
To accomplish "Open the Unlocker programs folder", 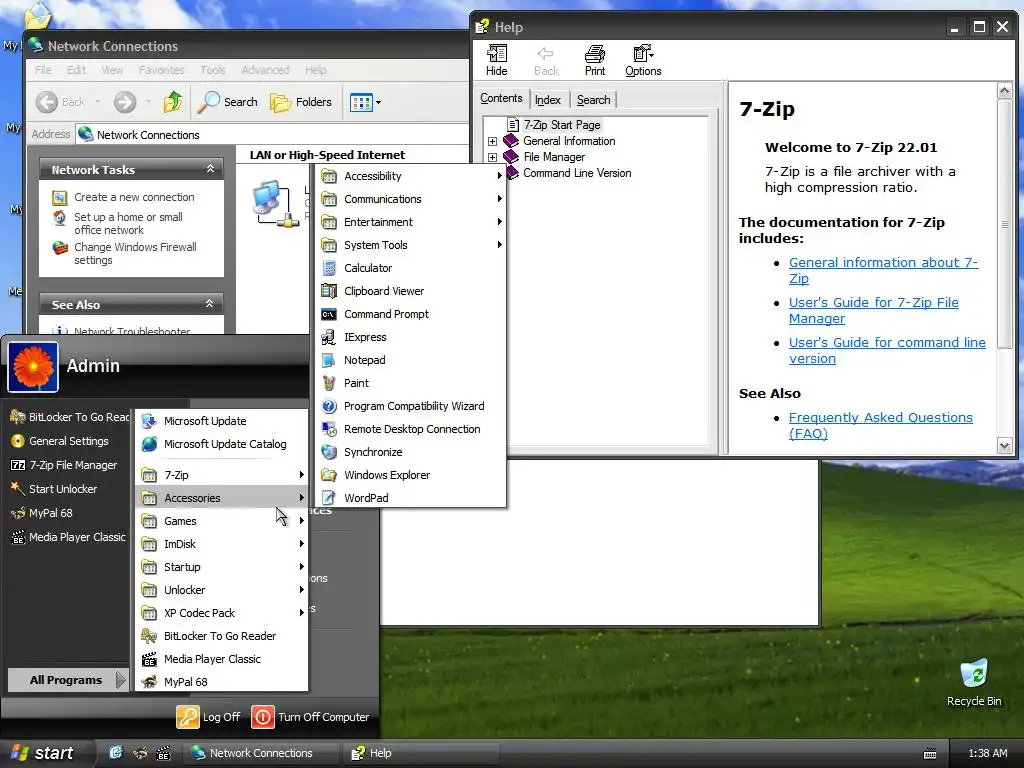I will pyautogui.click(x=221, y=590).
